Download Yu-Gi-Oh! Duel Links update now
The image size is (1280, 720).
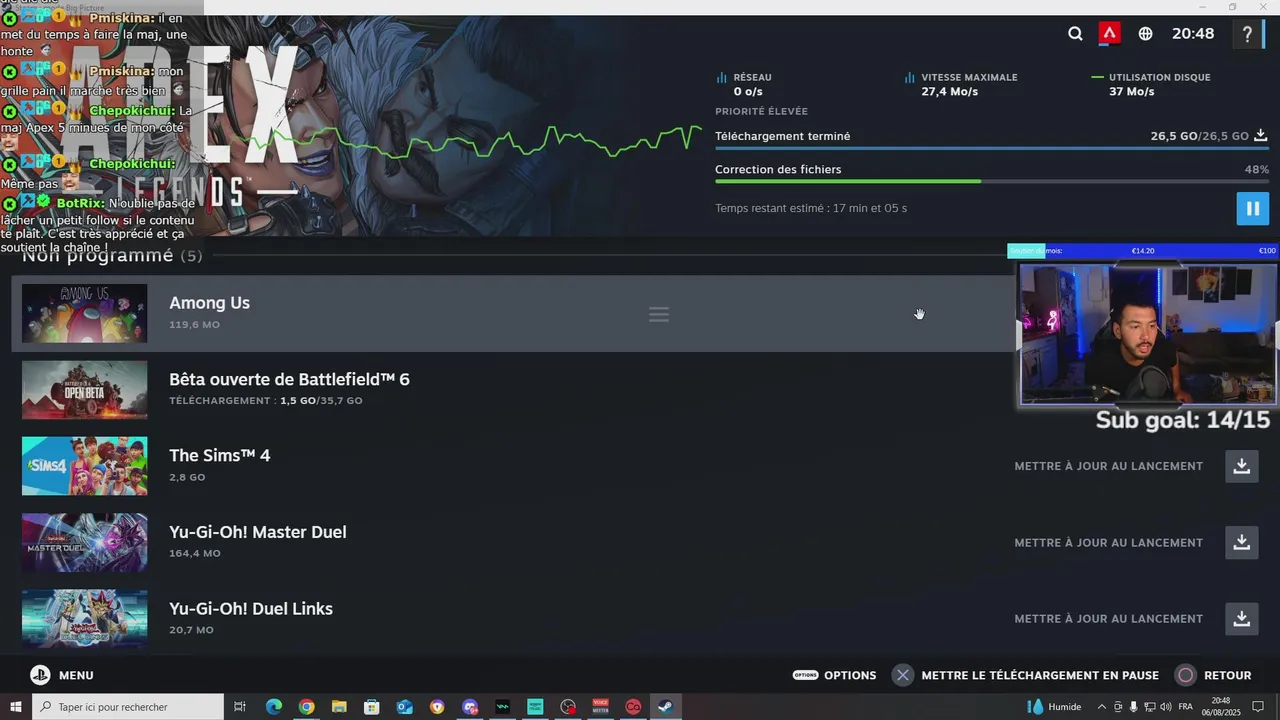[x=1241, y=618]
